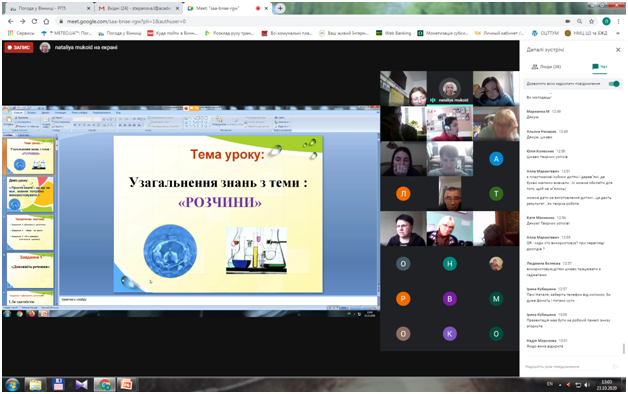Image resolution: width=628 pixels, height=394 pixels.
Task: Select the teal Н participant avatar
Action: click(450, 263)
